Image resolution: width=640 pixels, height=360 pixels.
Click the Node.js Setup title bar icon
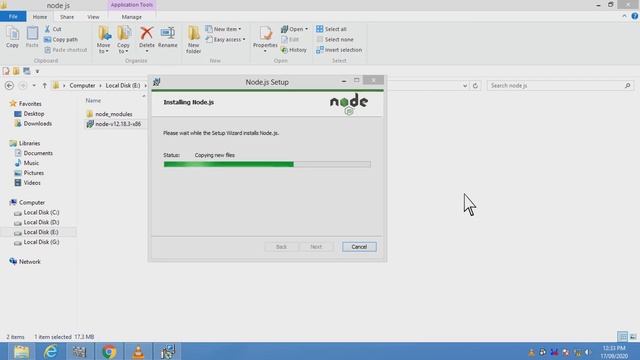[157, 82]
